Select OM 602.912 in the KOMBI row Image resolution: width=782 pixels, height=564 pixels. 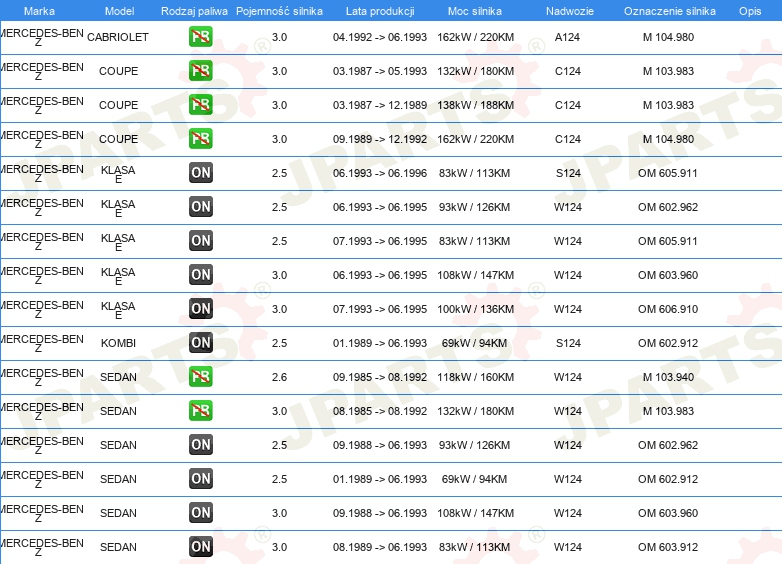pyautogui.click(x=668, y=343)
